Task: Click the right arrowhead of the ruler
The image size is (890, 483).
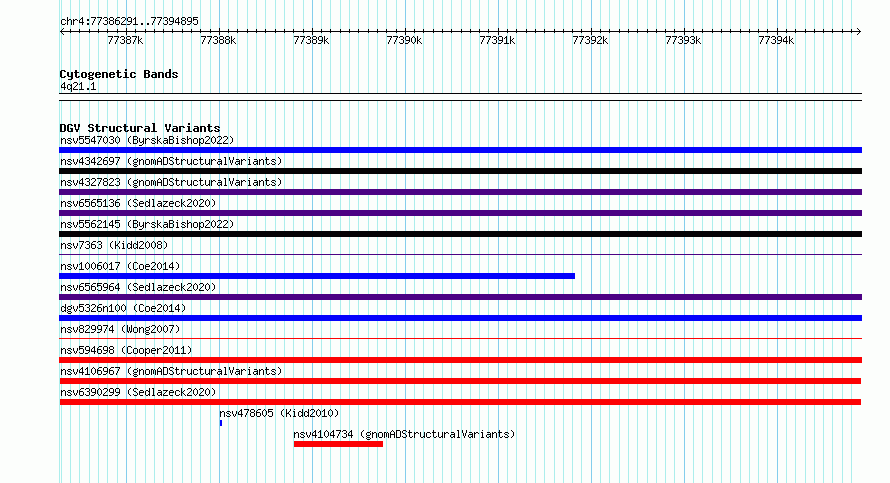Action: tap(859, 31)
